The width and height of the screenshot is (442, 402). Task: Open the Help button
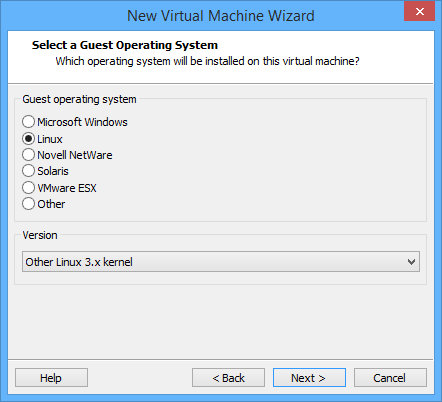(x=51, y=378)
